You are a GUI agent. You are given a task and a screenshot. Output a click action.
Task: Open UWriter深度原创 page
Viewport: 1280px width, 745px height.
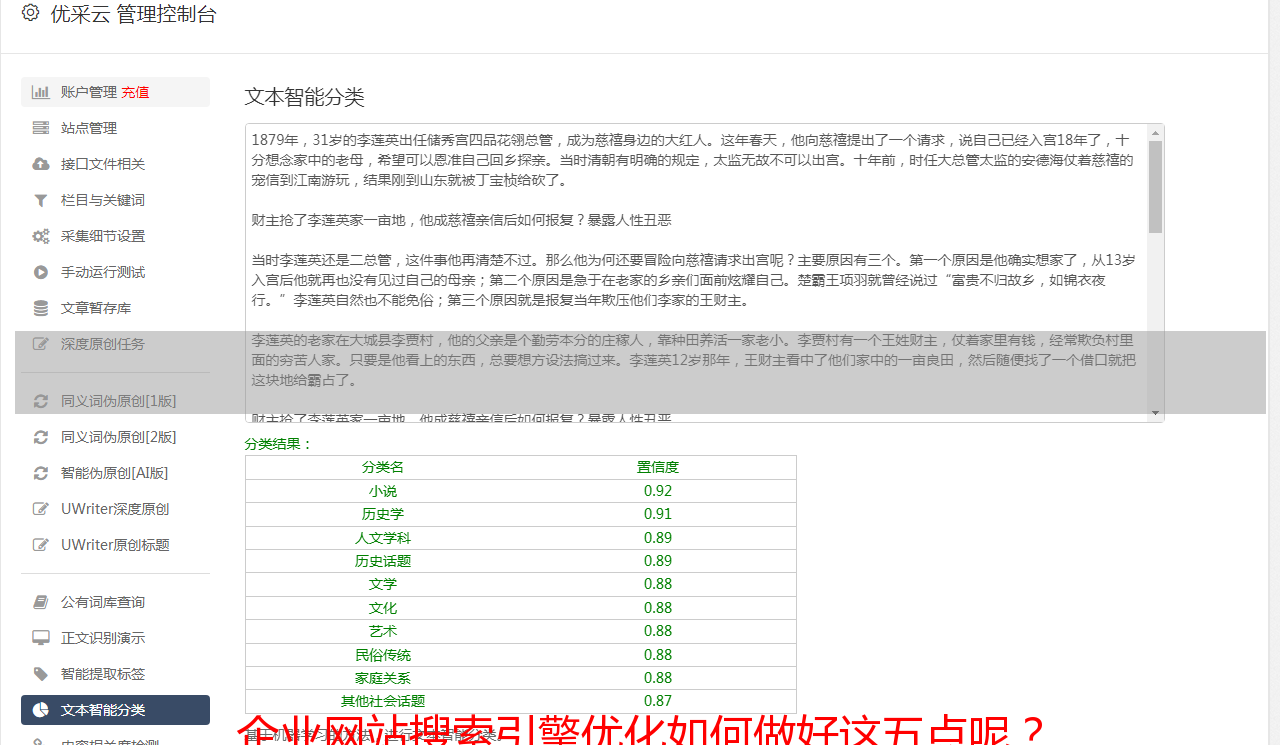(115, 509)
